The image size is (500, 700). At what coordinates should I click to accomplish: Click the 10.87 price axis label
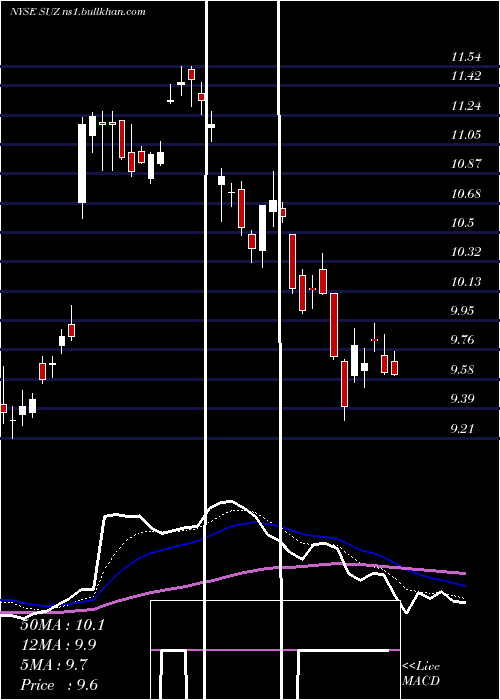coord(466,164)
